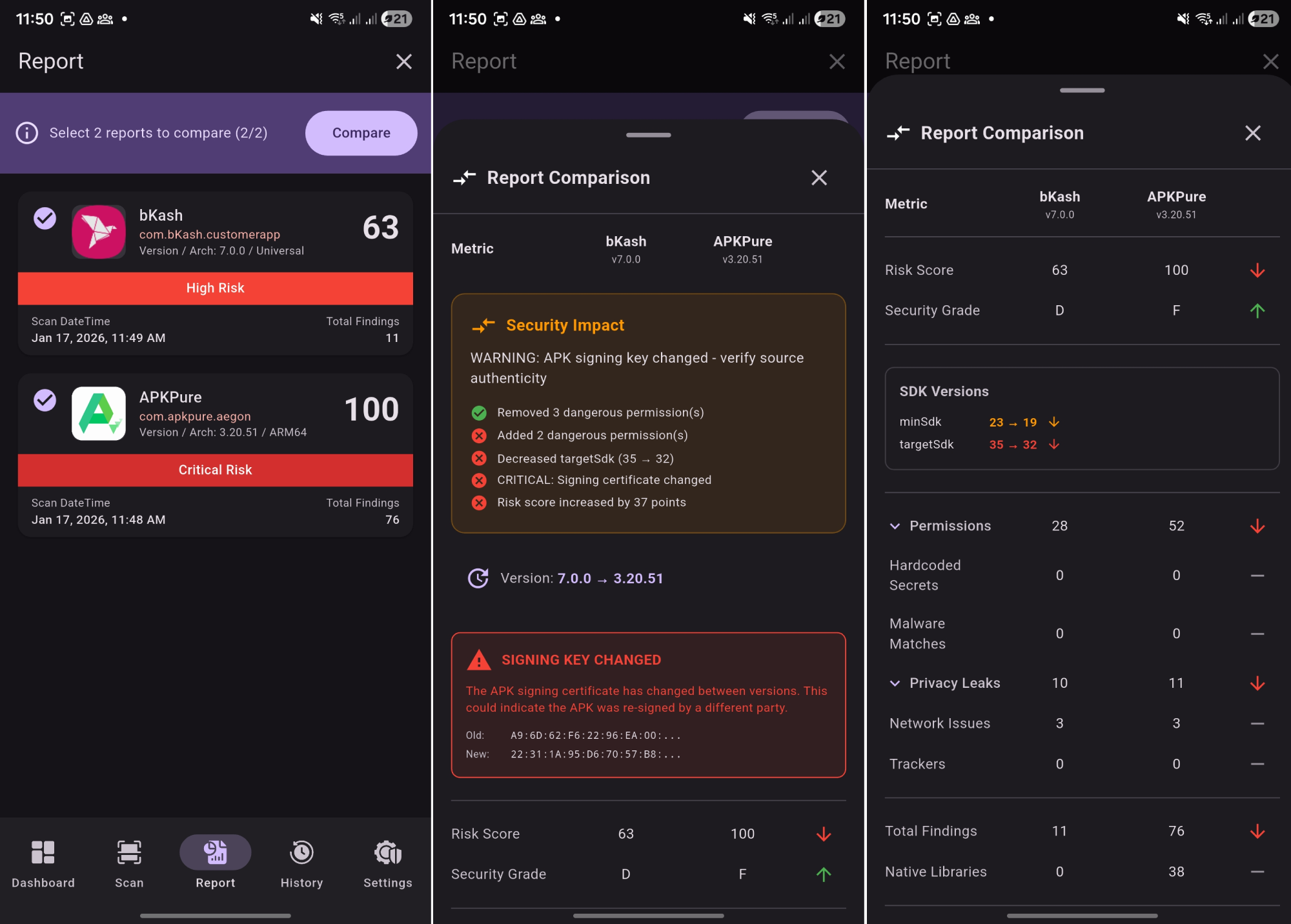
Task: Click unchanged dash on Trackers row
Action: pyautogui.click(x=1257, y=764)
